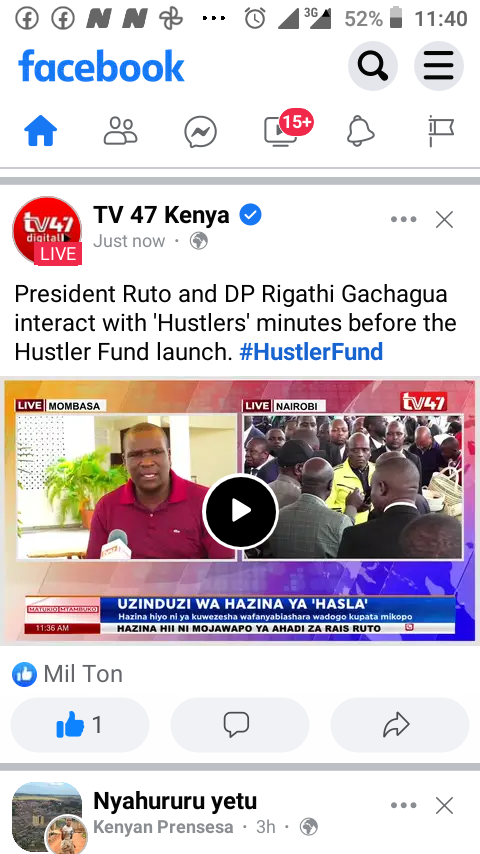Open the Nyahururu yetu group

coord(175,801)
